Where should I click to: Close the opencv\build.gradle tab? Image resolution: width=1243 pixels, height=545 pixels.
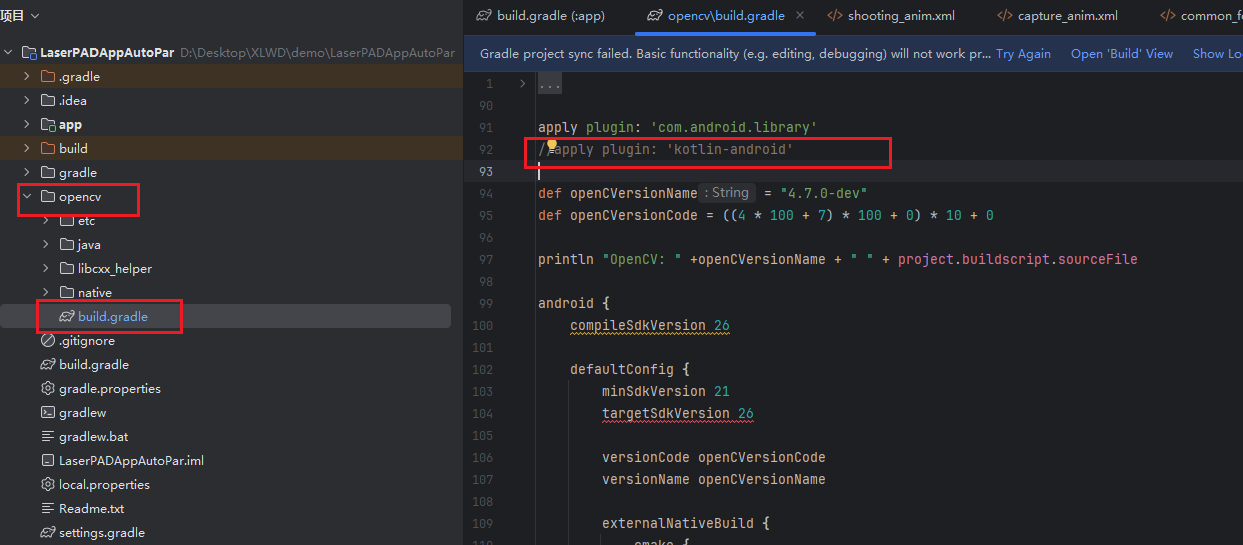click(800, 16)
